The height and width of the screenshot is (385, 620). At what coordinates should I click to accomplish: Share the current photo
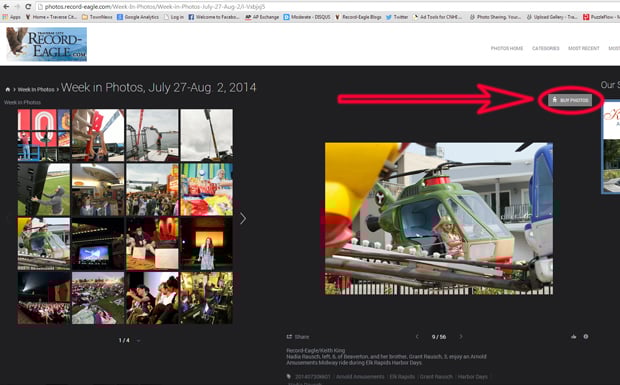[x=298, y=337]
